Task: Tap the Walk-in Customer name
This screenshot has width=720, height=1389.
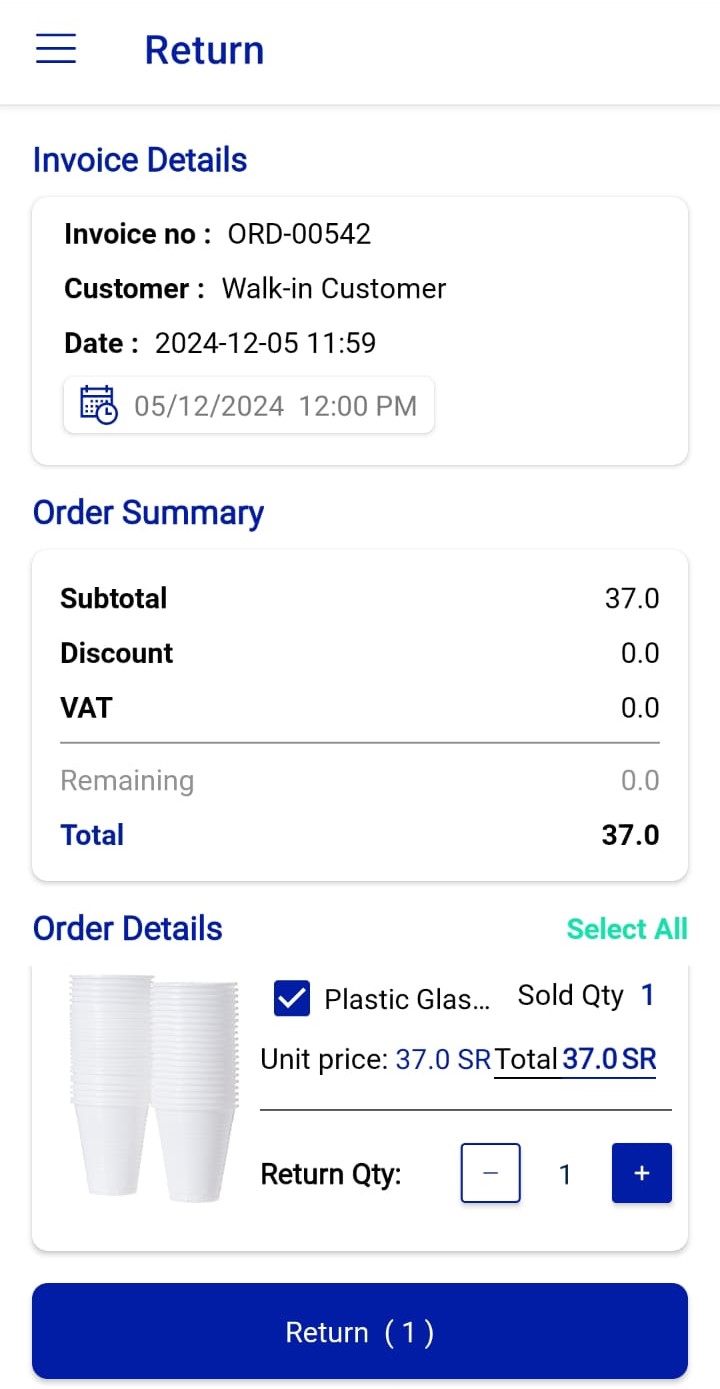Action: [x=333, y=289]
